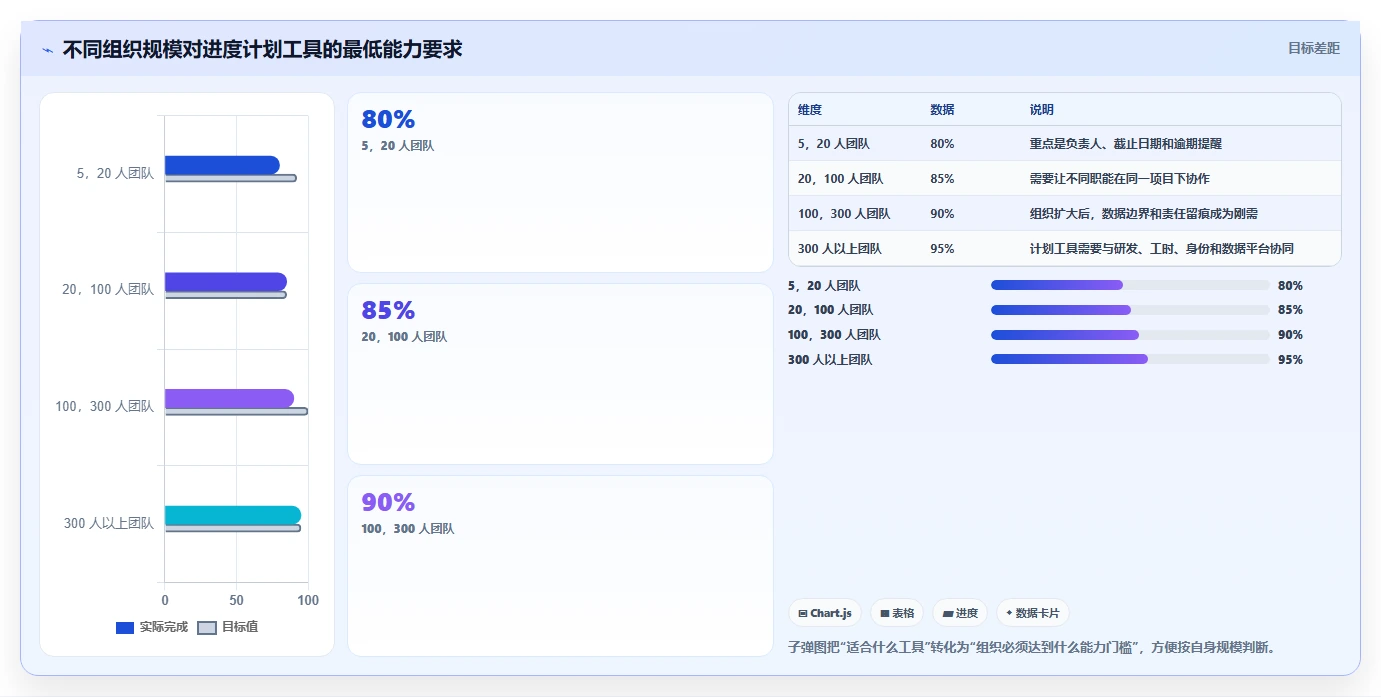Click table cell 100，300 人团队
Viewport: 1381px width, 697px height.
pyautogui.click(x=844, y=214)
